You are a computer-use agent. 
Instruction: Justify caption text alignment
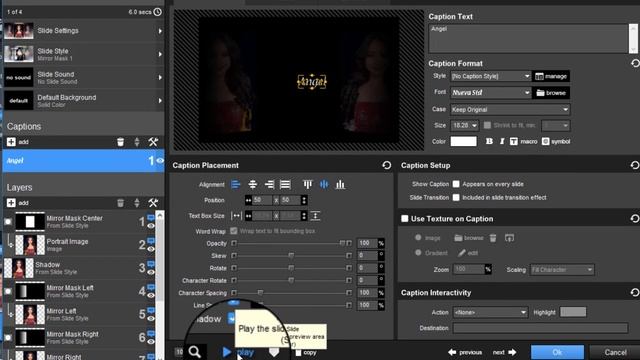[285, 184]
